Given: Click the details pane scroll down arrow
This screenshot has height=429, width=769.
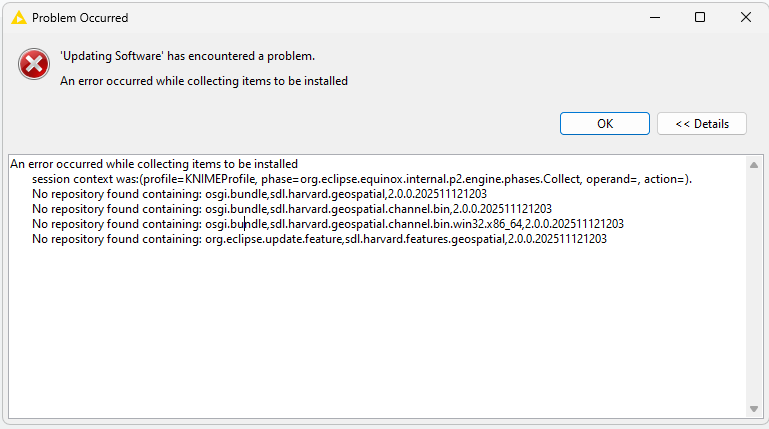Looking at the screenshot, I should (753, 410).
